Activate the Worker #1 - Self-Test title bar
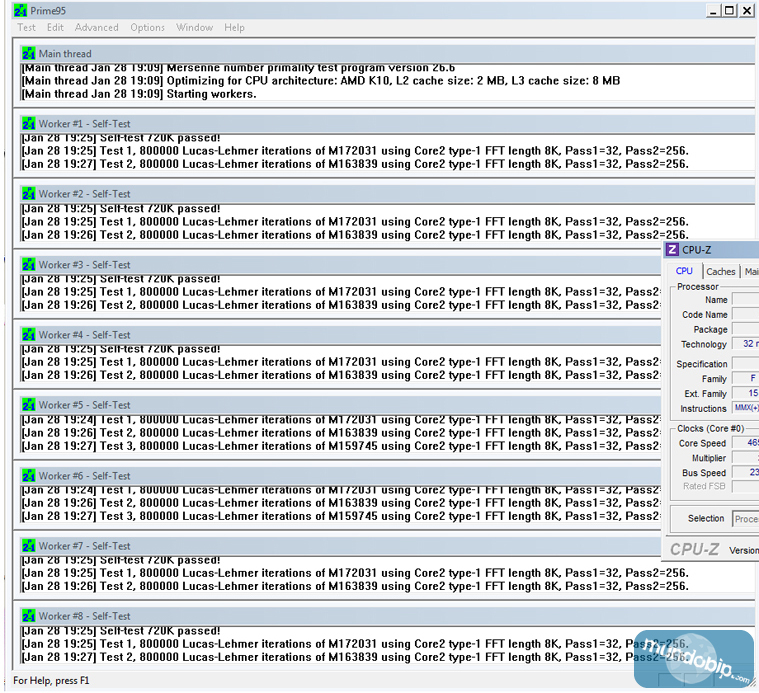The height and width of the screenshot is (693, 759). tap(387, 123)
